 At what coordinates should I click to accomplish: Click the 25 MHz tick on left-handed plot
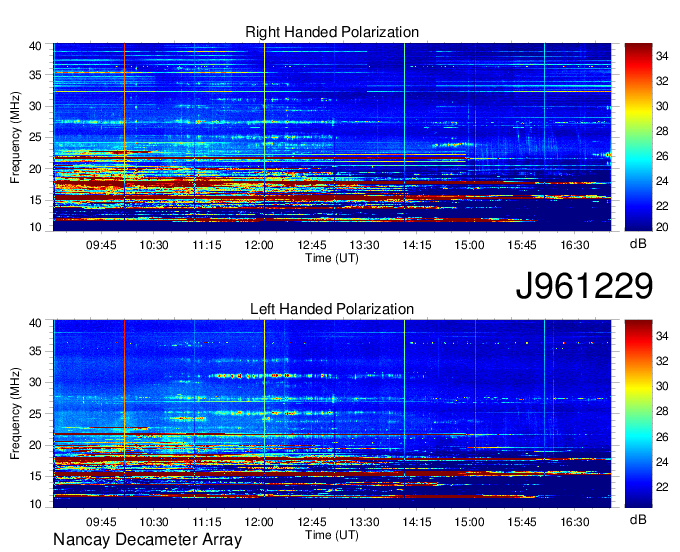pyautogui.click(x=35, y=414)
